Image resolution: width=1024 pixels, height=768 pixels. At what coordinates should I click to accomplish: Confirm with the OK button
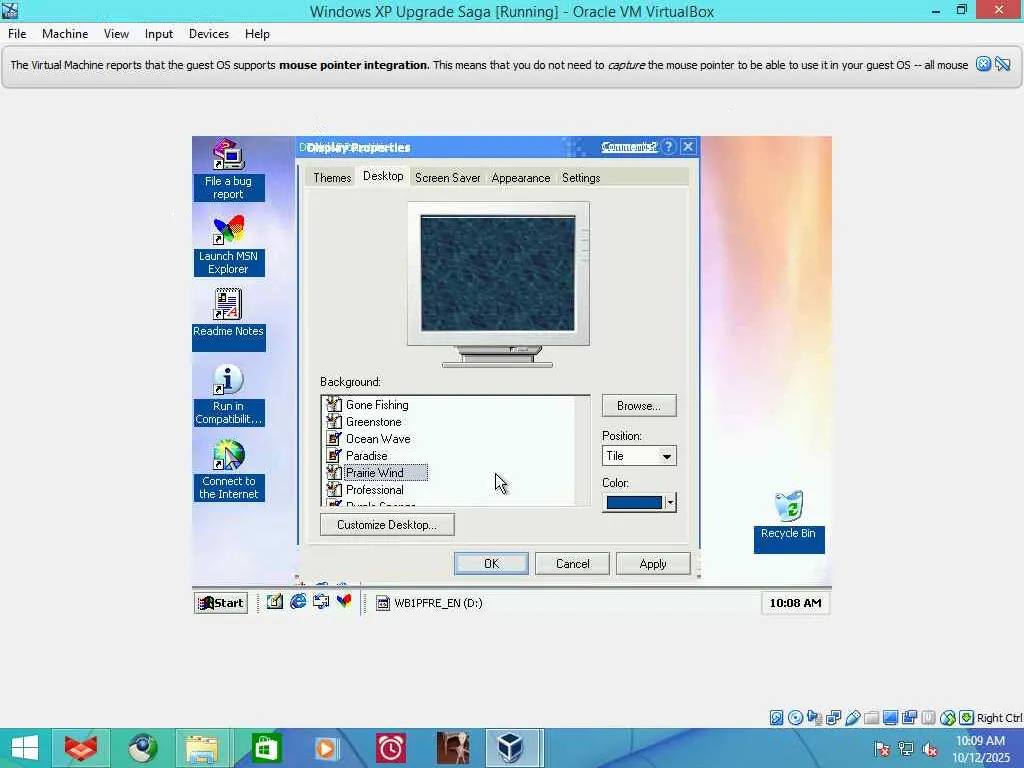tap(491, 564)
